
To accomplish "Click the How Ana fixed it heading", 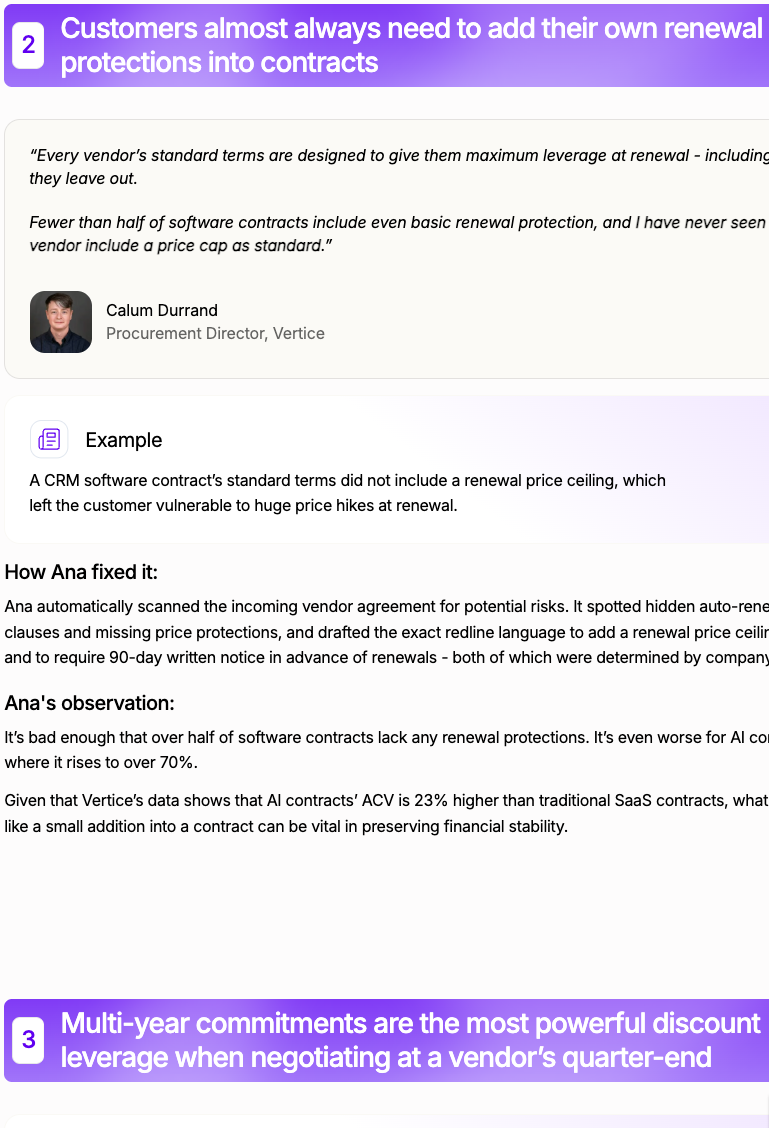I will point(81,572).
